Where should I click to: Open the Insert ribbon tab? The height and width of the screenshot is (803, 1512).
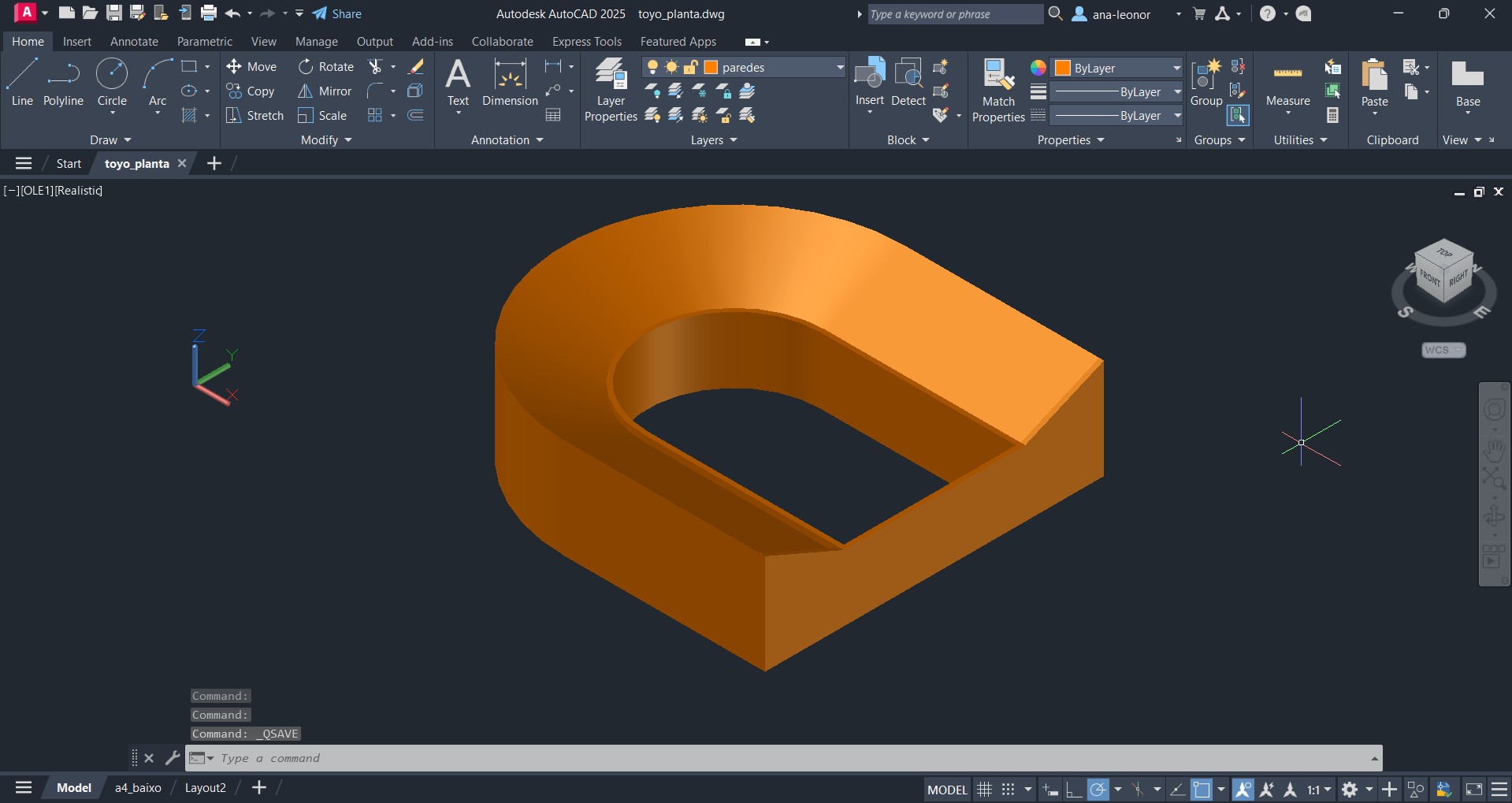[x=77, y=42]
